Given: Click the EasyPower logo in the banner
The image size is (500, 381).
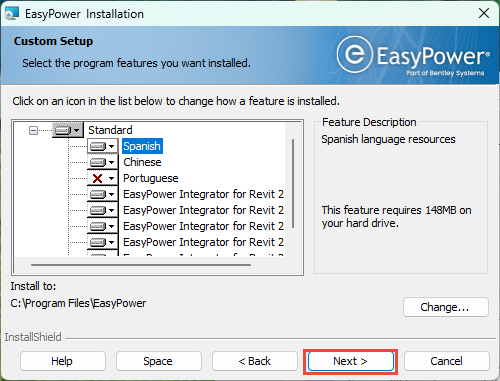Looking at the screenshot, I should (413, 56).
